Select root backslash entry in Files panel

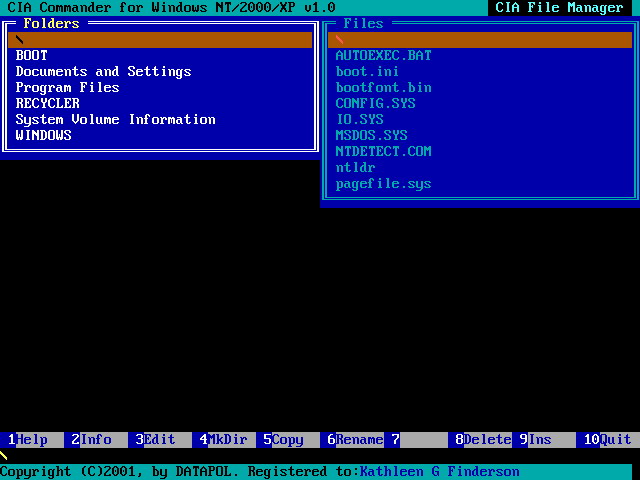[480, 40]
